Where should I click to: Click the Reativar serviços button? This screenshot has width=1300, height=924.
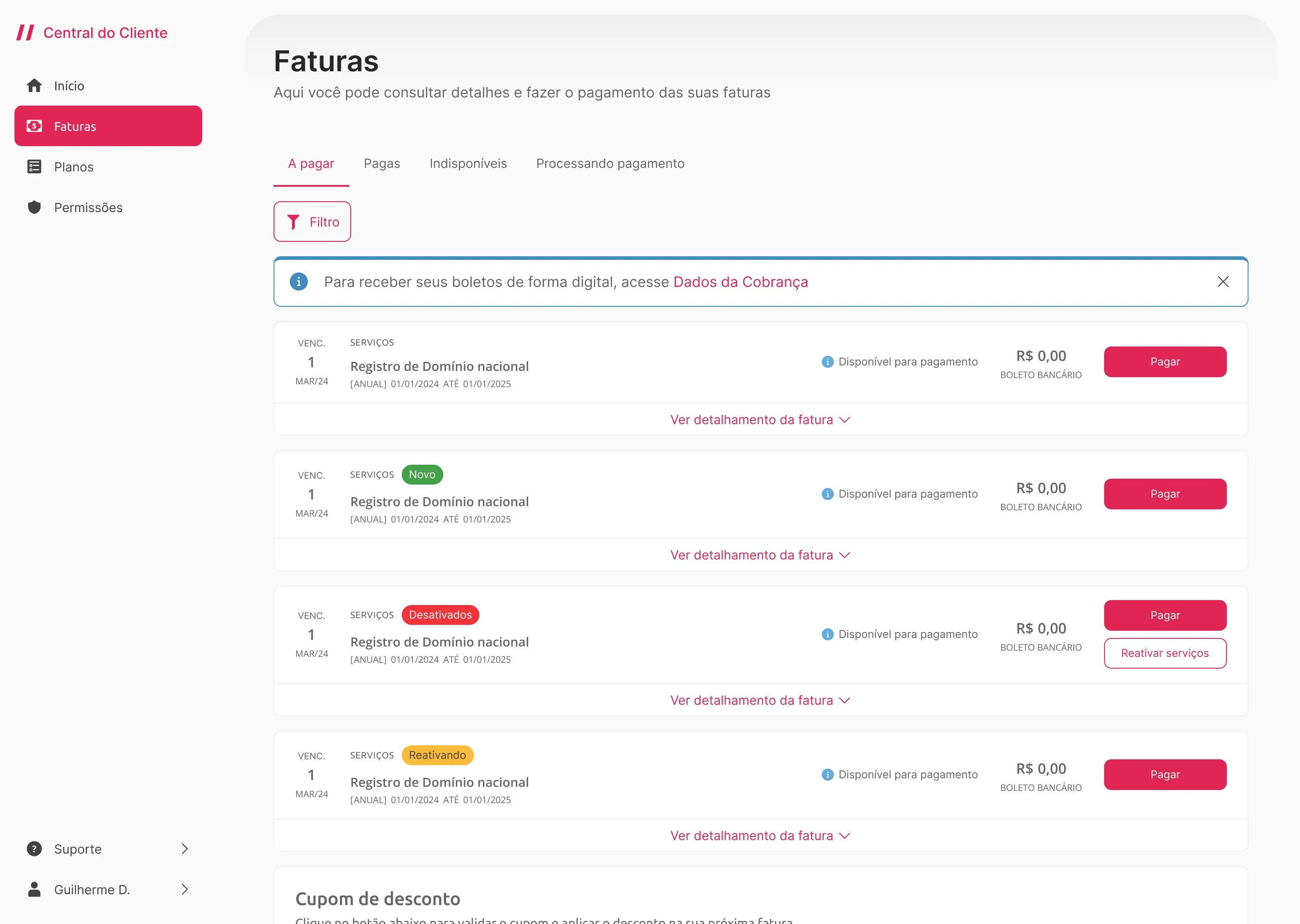pos(1165,653)
